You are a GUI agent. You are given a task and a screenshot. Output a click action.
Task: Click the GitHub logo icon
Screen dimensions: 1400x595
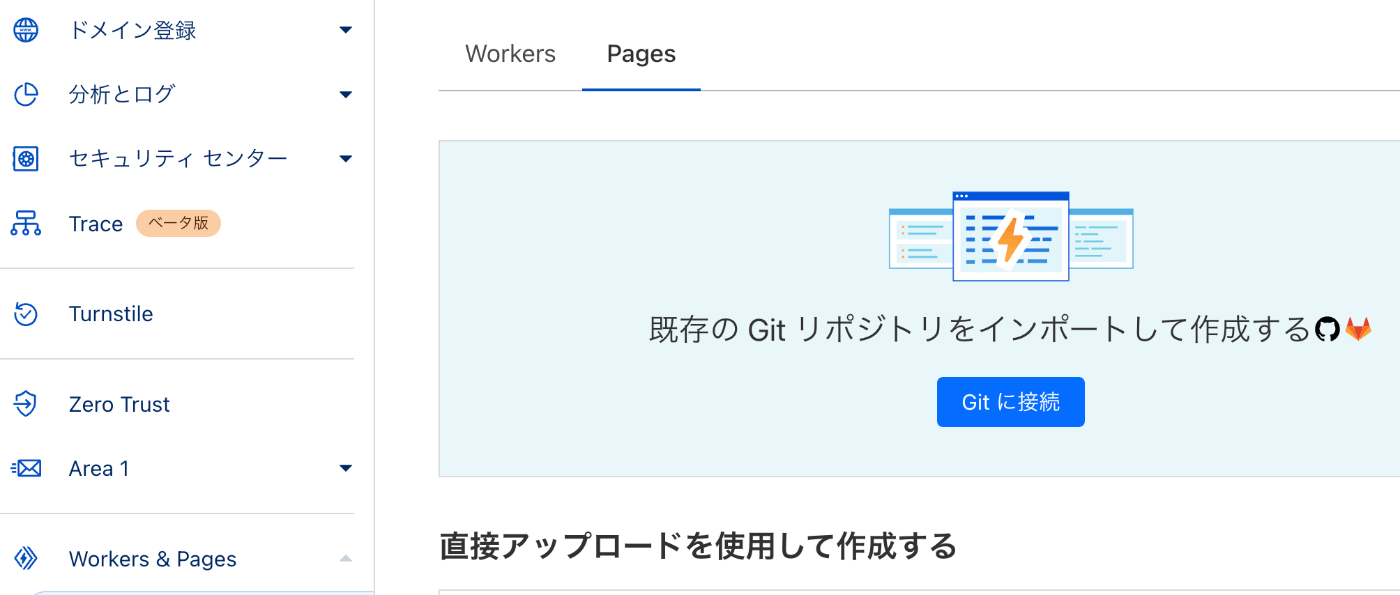click(1327, 328)
